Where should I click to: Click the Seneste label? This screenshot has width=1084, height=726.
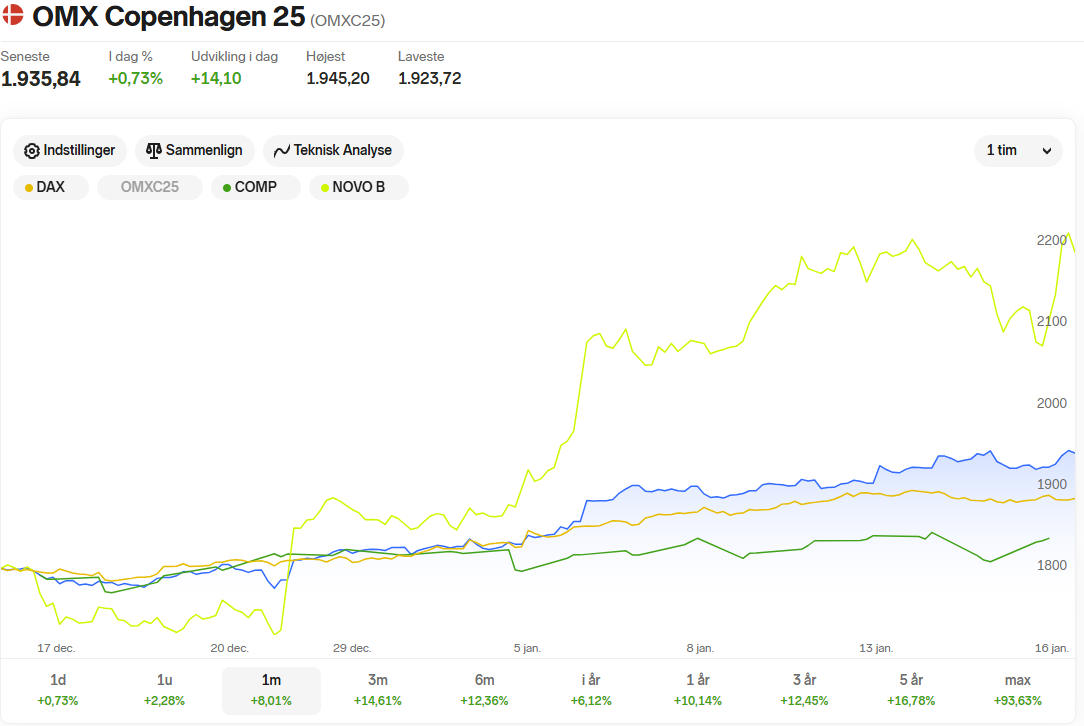[x=25, y=57]
